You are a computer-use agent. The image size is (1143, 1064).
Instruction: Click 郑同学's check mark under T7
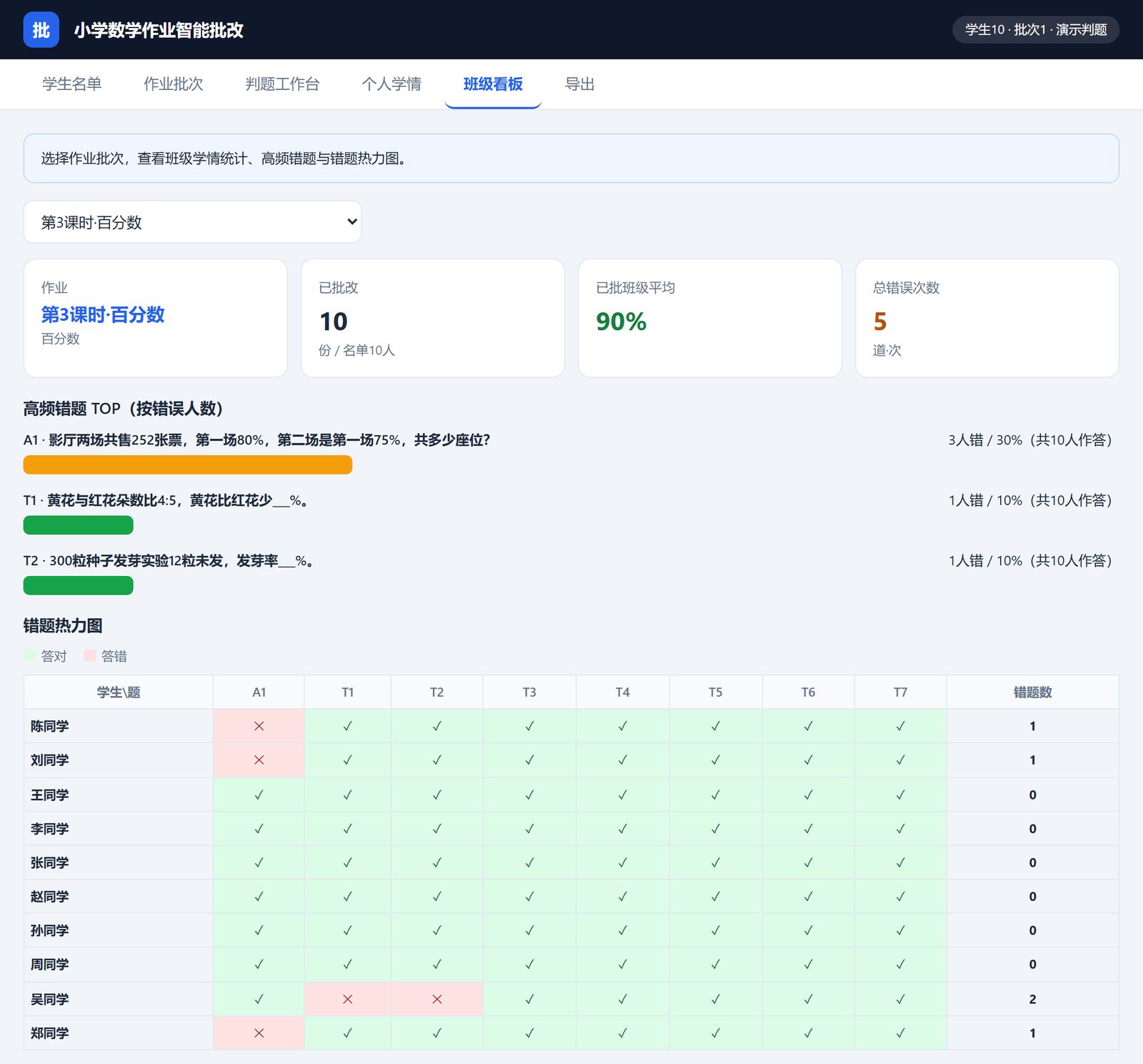click(900, 1033)
